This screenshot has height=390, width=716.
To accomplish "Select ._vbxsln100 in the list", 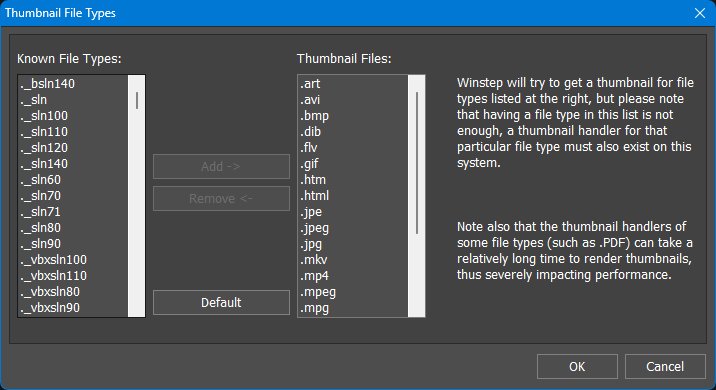I will 73,259.
